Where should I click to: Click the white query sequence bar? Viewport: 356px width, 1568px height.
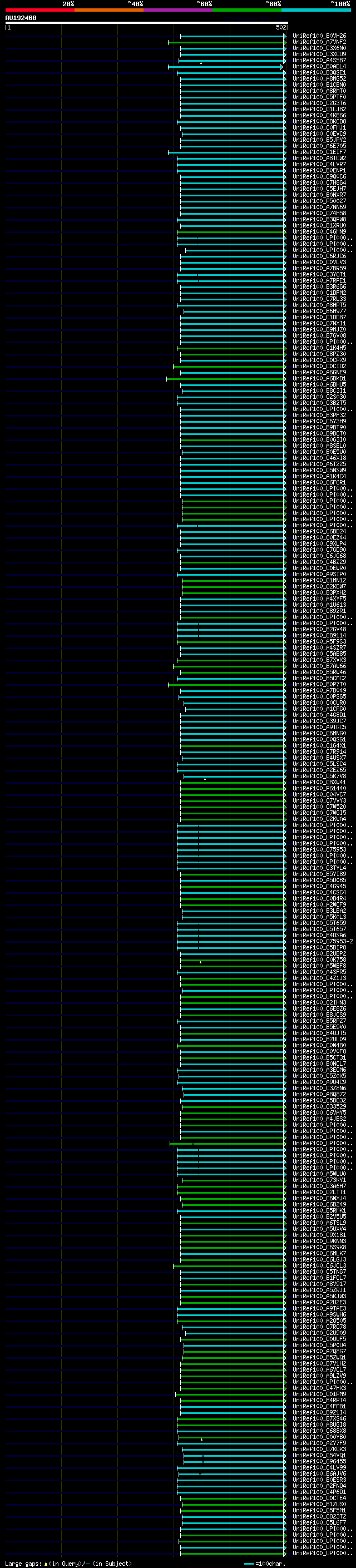coord(147,23)
